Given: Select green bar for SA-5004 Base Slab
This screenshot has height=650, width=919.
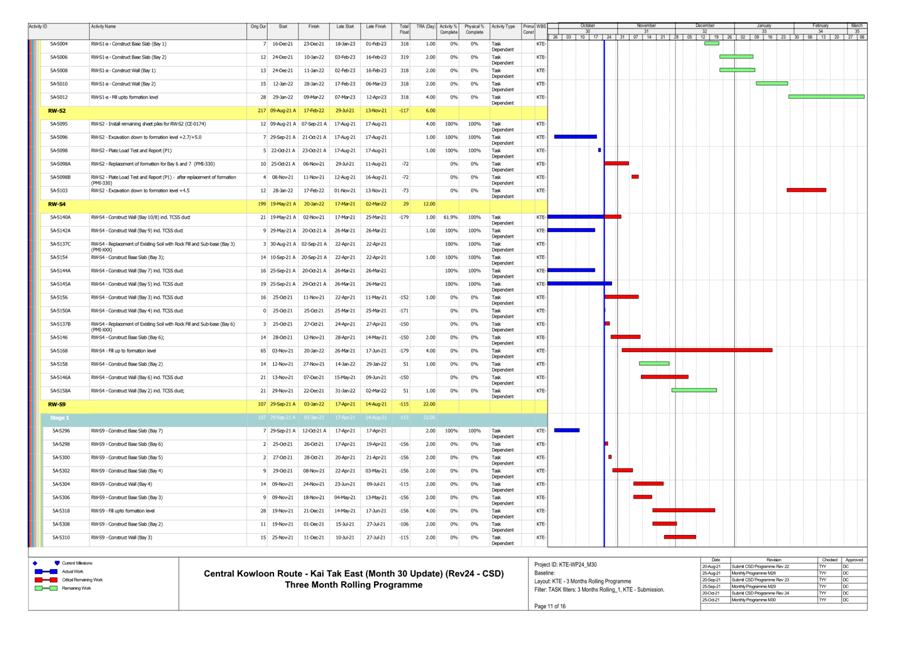Looking at the screenshot, I should click(711, 44).
